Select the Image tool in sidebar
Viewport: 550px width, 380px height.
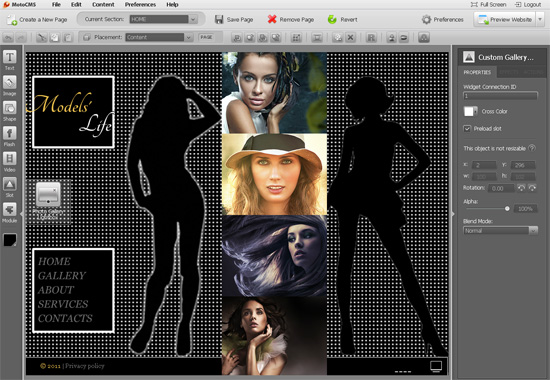click(x=9, y=86)
